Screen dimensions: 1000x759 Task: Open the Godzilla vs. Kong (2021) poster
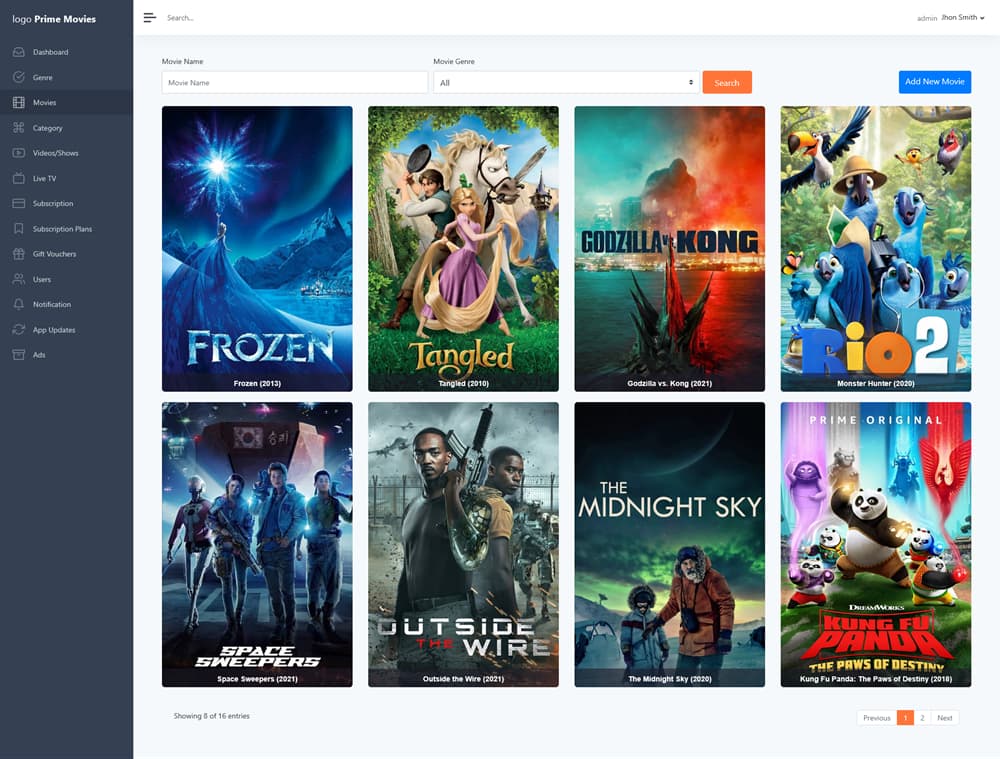670,249
